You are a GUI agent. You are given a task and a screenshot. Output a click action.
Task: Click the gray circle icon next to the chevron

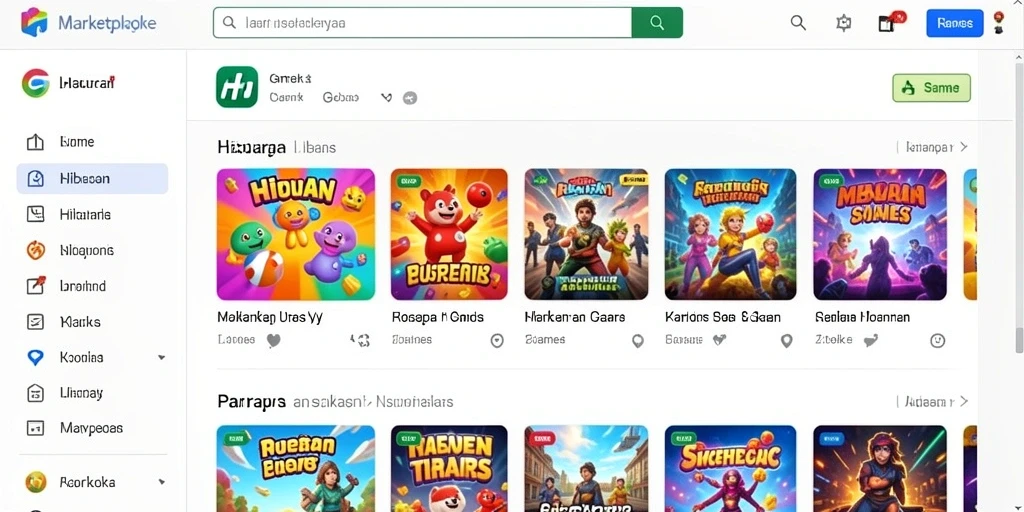(410, 99)
